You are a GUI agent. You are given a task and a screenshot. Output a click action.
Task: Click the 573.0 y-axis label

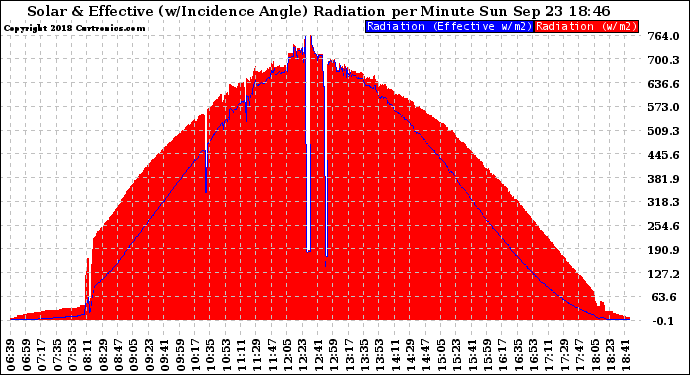pos(663,107)
